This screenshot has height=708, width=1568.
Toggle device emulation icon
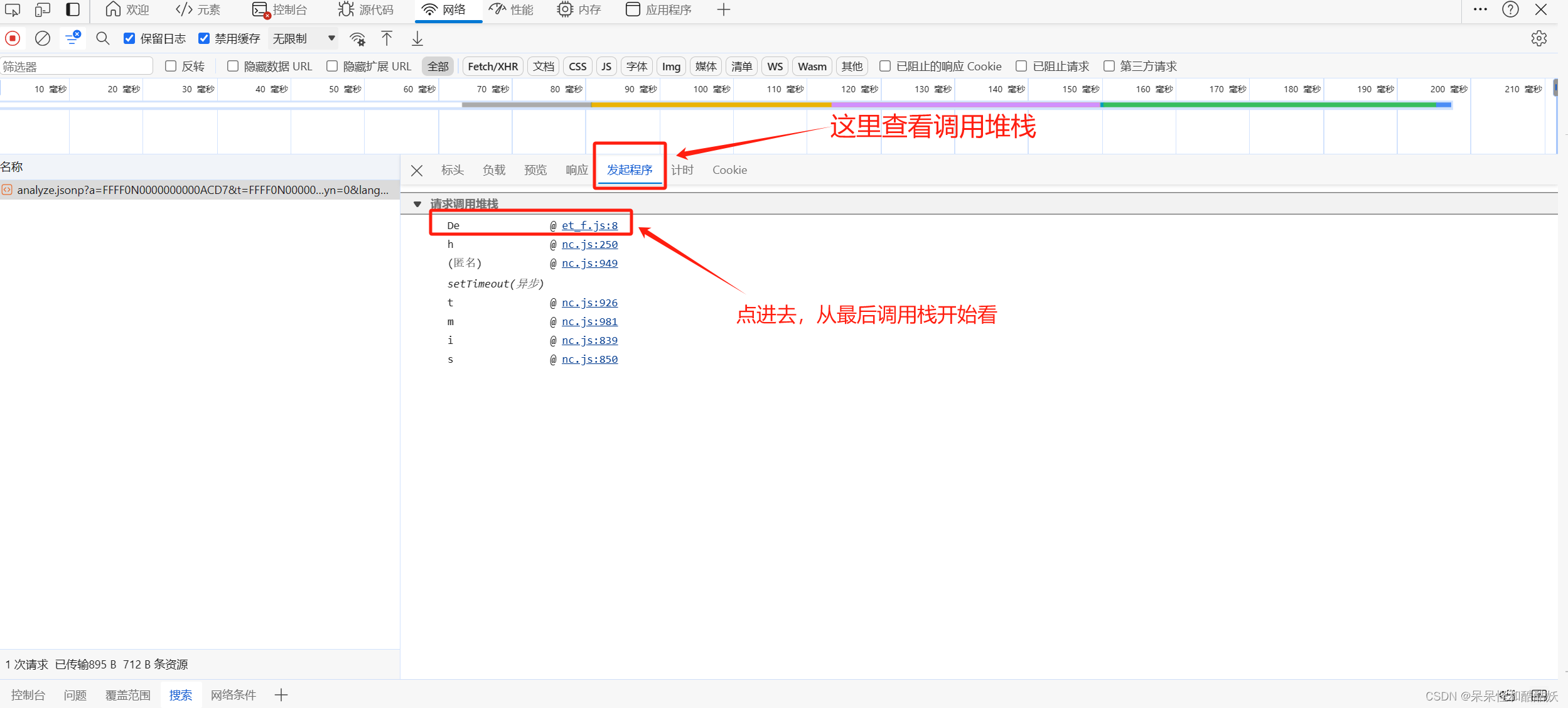pyautogui.click(x=43, y=9)
